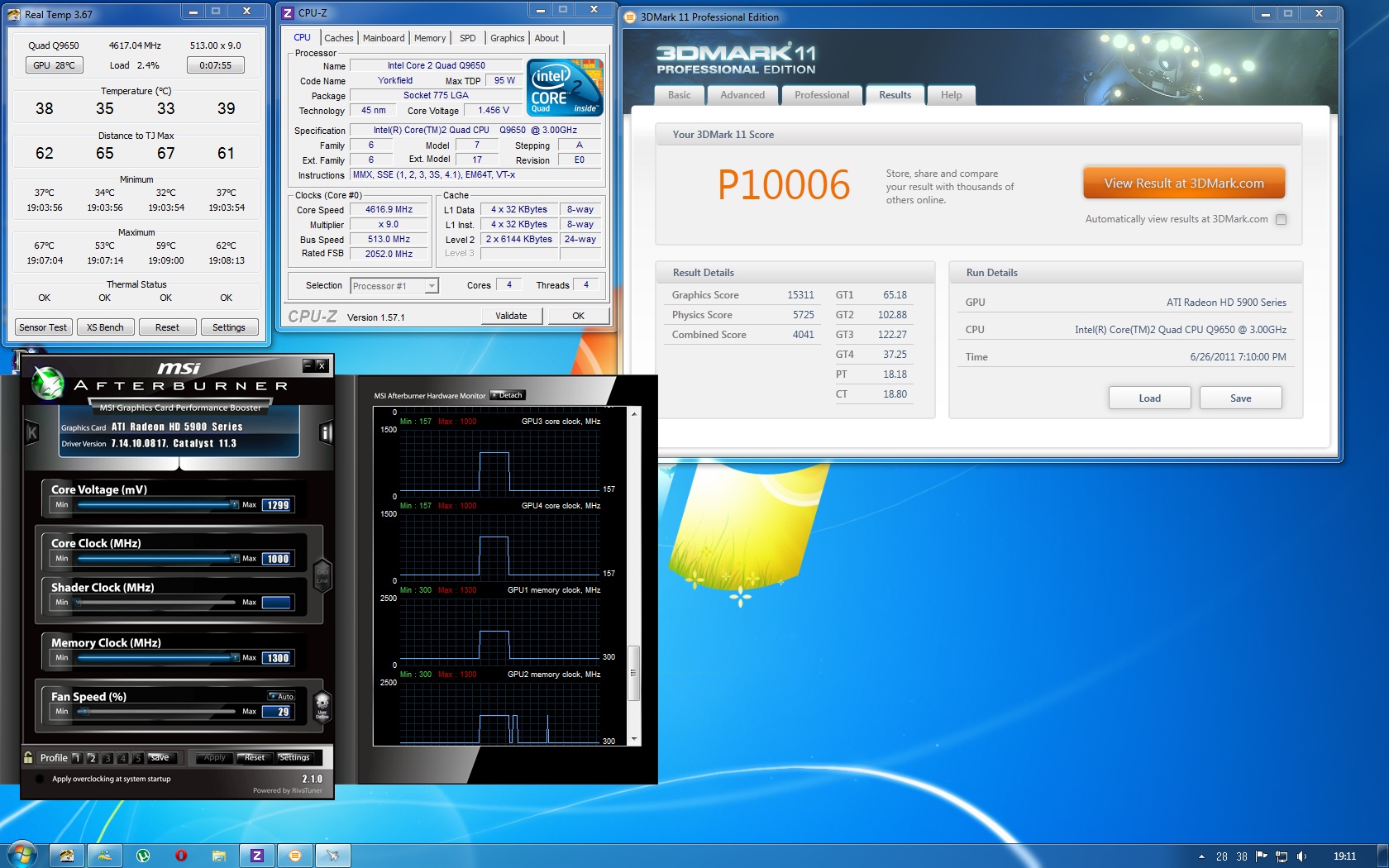Screen dimensions: 1389x868
Task: Open Afterburner information i icon
Action: [326, 433]
